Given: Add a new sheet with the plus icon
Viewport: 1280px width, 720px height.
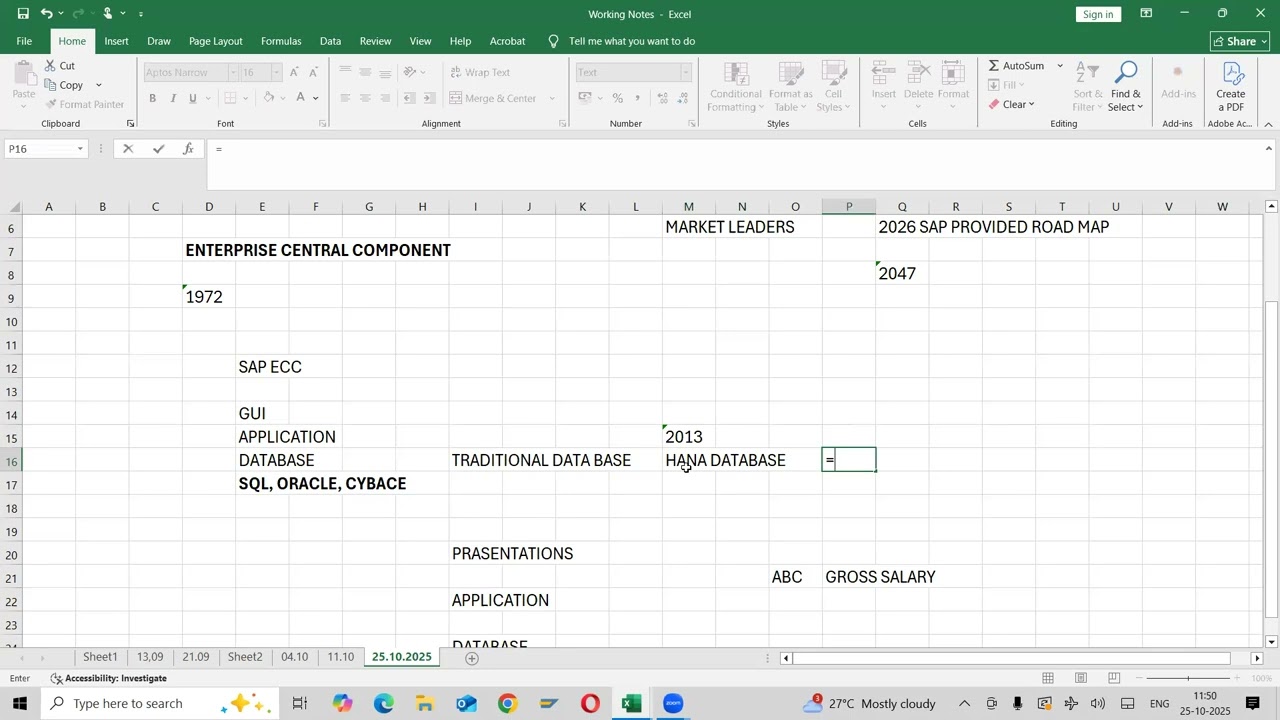Looking at the screenshot, I should [x=472, y=658].
